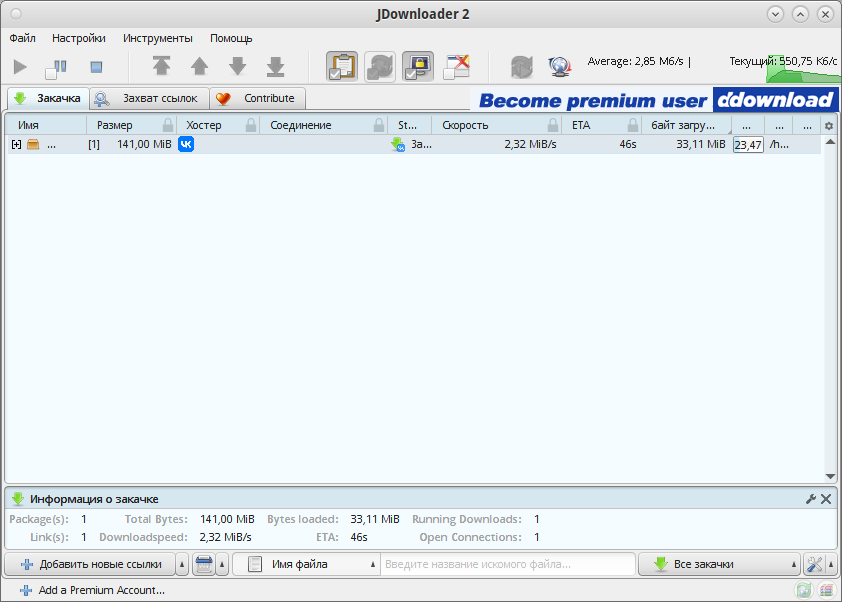Sort by the Хостер column header
The height and width of the screenshot is (602, 842).
click(204, 125)
